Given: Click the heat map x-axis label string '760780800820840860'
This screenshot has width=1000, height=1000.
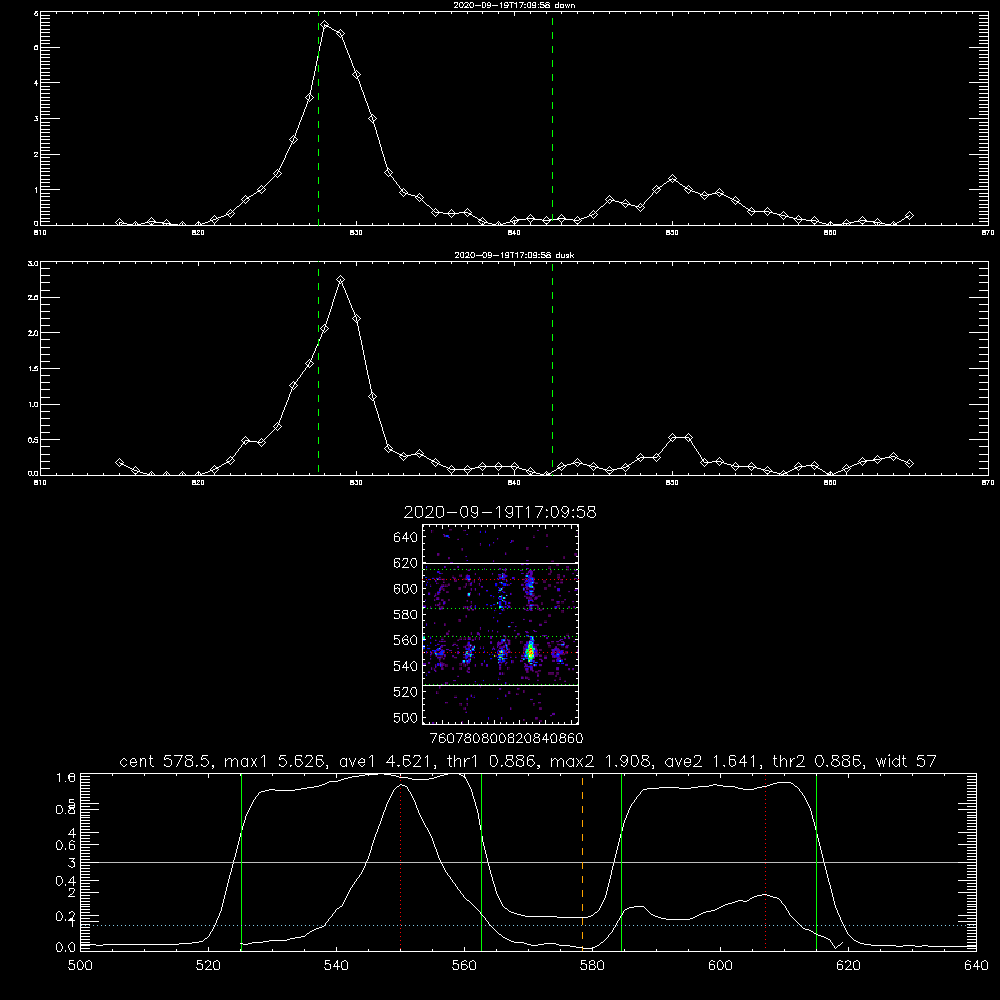Looking at the screenshot, I should [x=506, y=739].
